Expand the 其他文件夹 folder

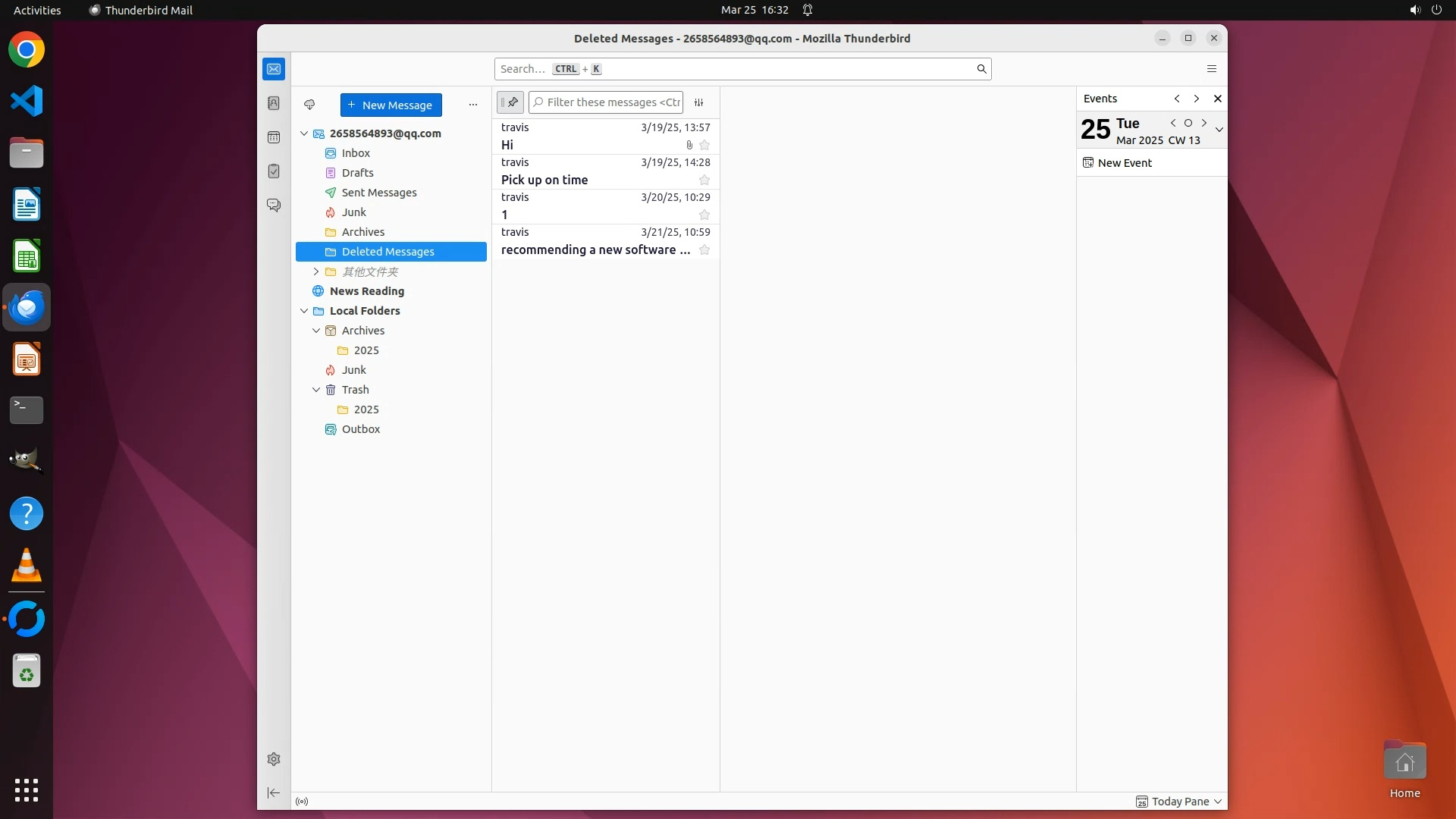pos(316,271)
